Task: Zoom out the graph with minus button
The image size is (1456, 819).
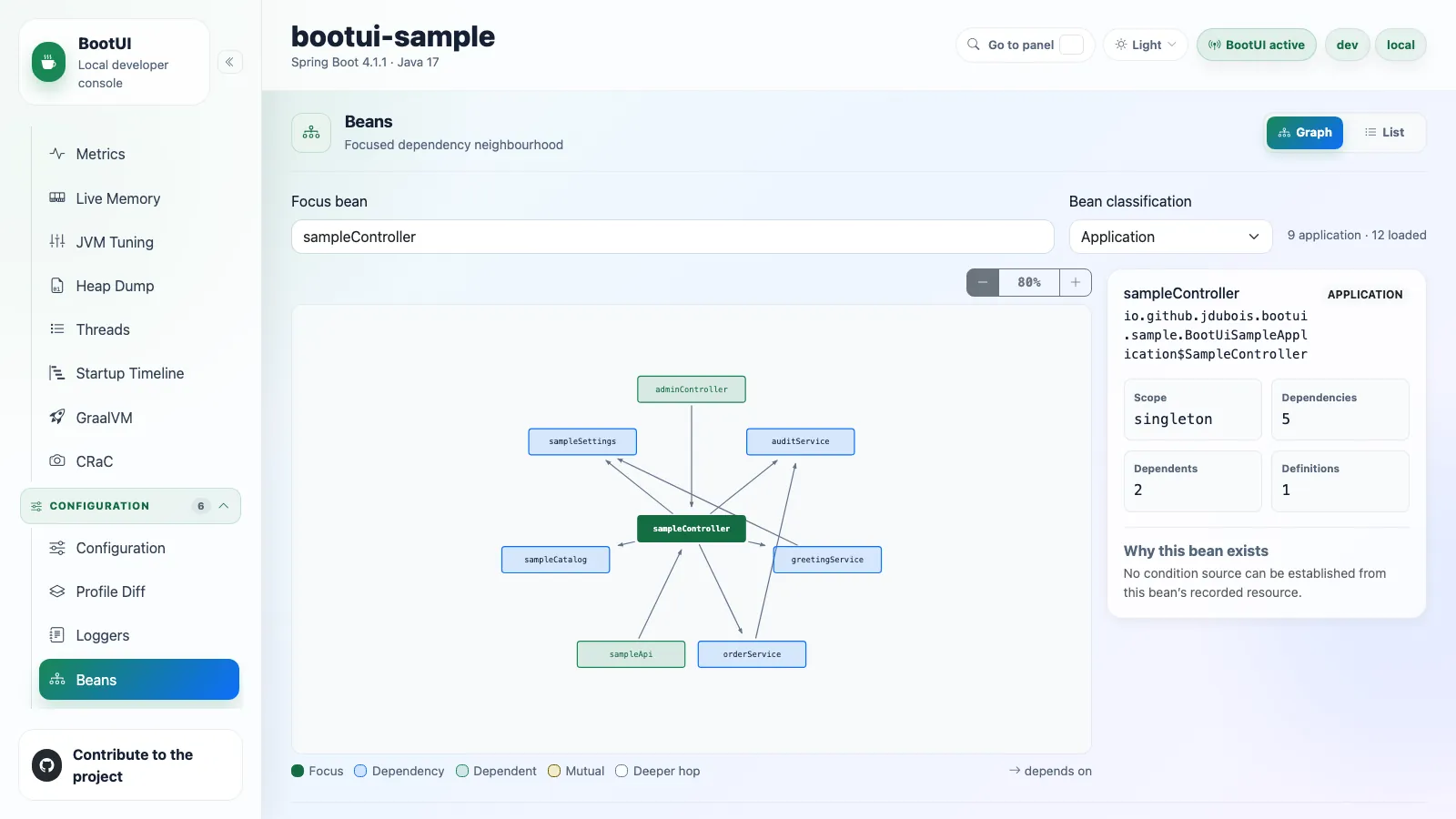Action: point(983,282)
